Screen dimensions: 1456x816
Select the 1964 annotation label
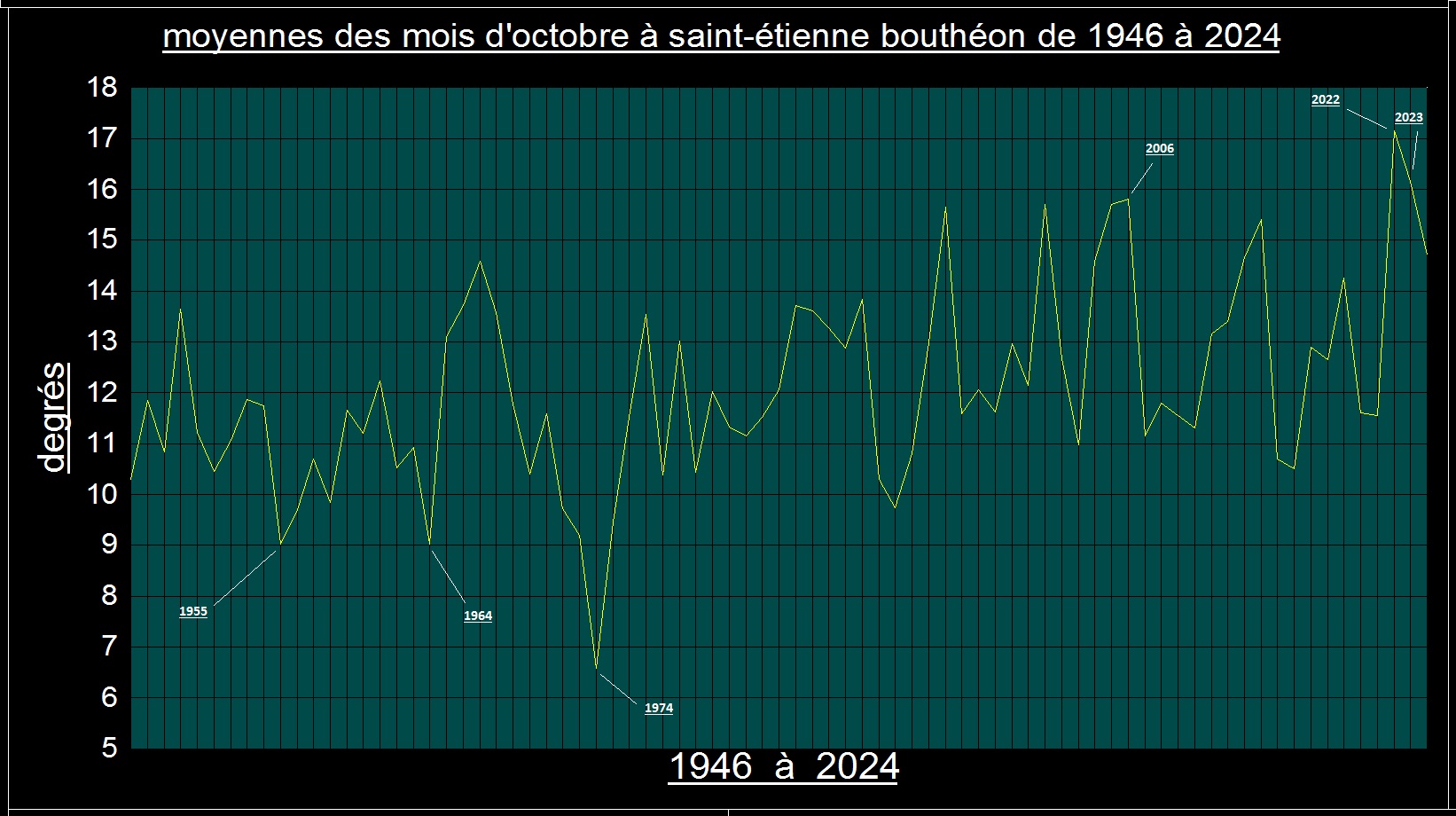[x=477, y=616]
